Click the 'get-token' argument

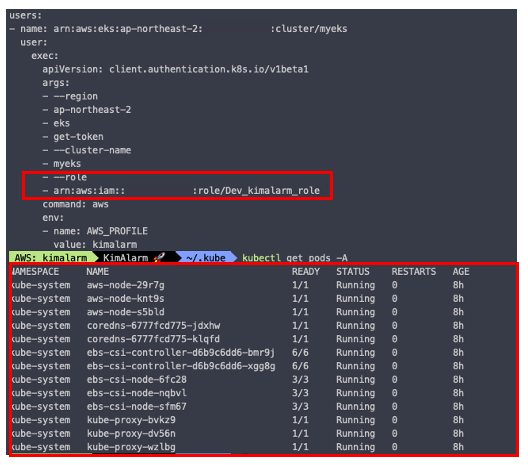click(73, 137)
